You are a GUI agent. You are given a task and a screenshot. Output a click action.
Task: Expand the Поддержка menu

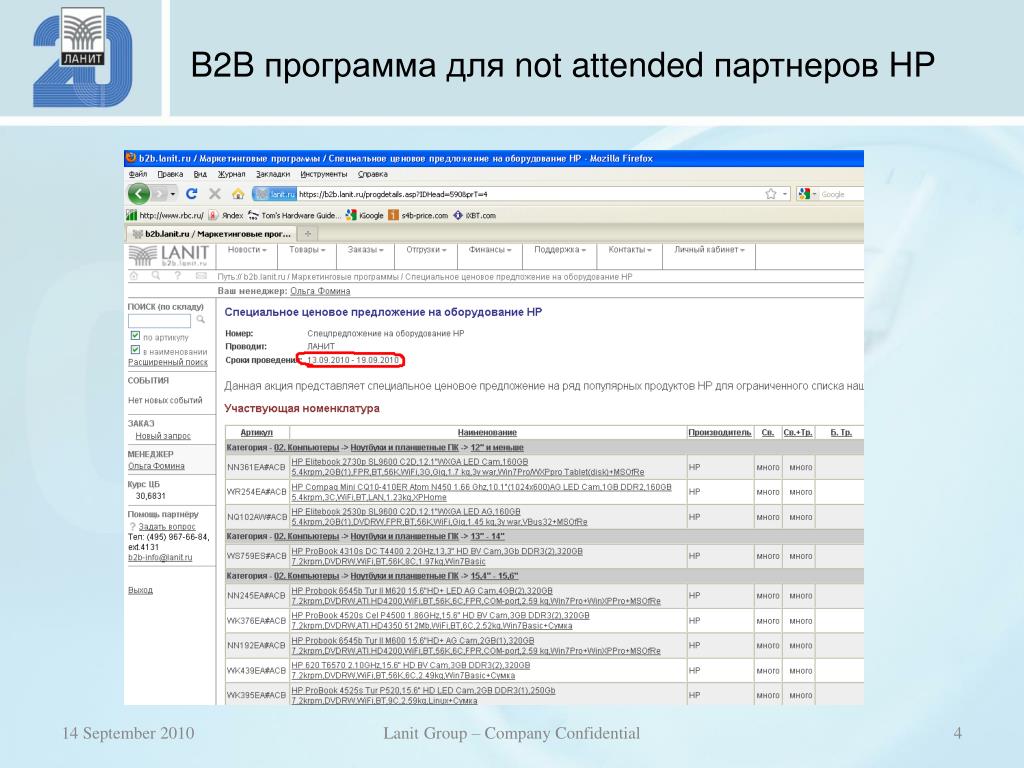560,249
